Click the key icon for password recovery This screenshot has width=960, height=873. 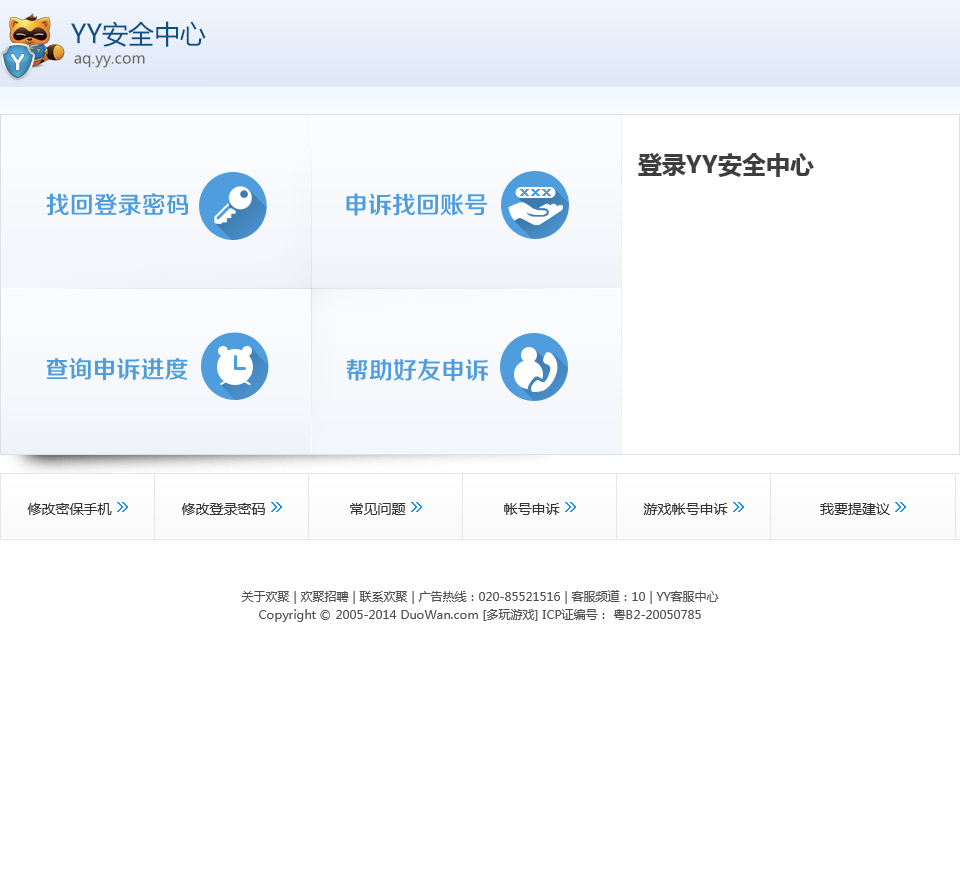(233, 206)
